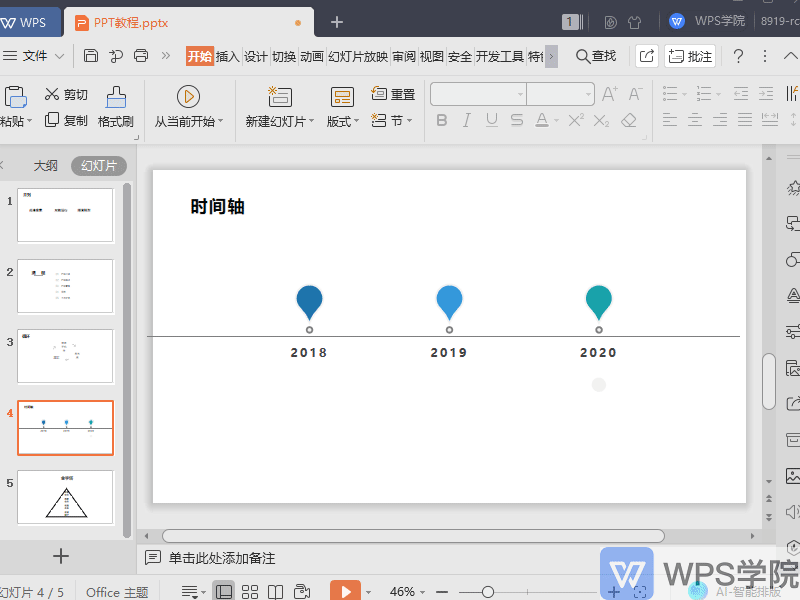Switch to the 大纲 outline tab

click(45, 166)
